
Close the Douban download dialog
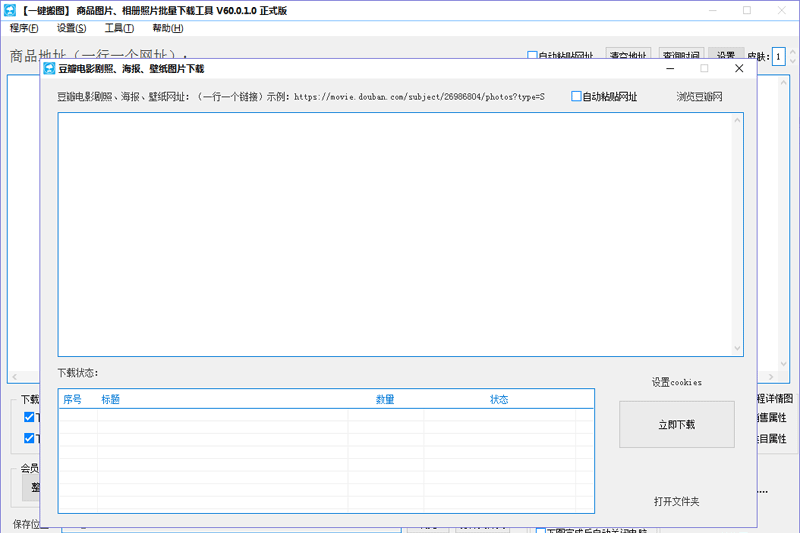tap(739, 68)
